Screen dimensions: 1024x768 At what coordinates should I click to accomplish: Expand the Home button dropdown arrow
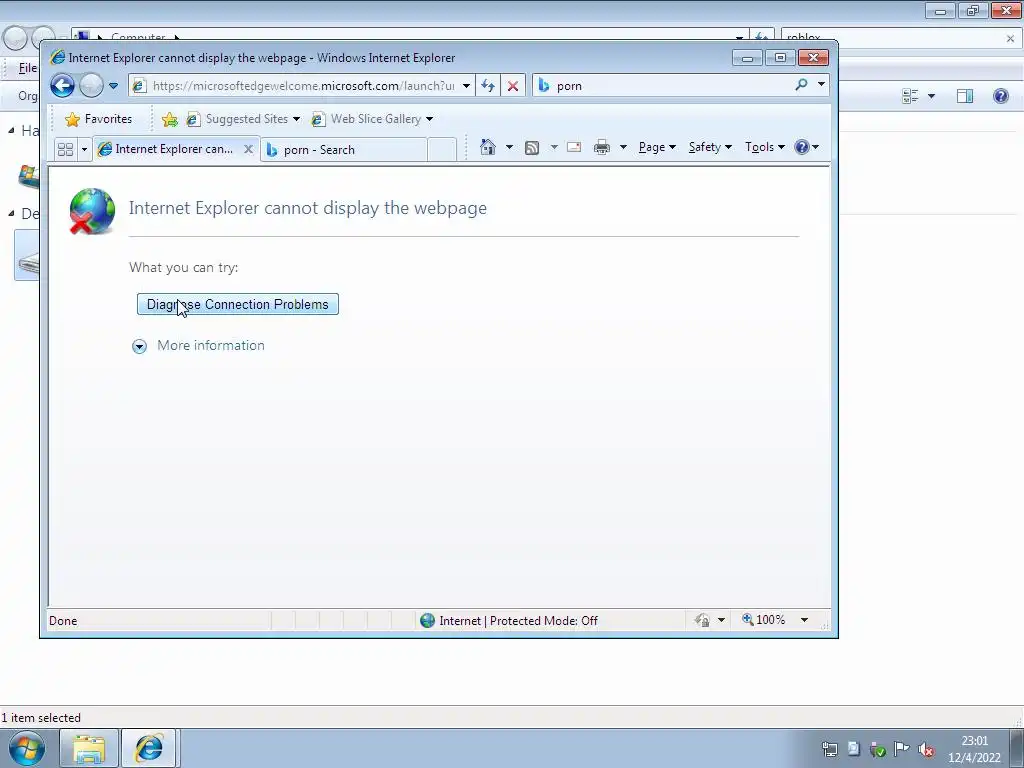pos(509,147)
